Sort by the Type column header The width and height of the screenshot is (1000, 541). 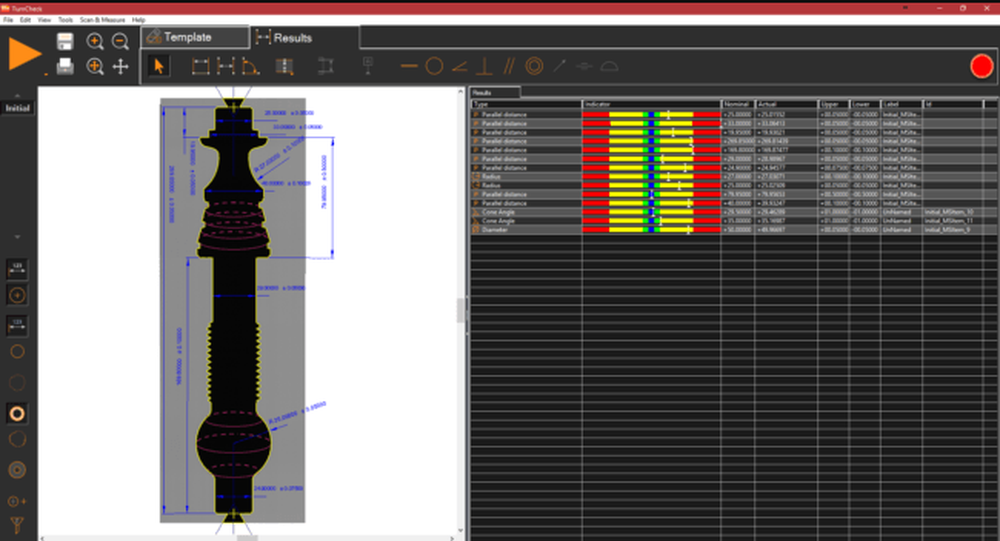click(x=526, y=104)
